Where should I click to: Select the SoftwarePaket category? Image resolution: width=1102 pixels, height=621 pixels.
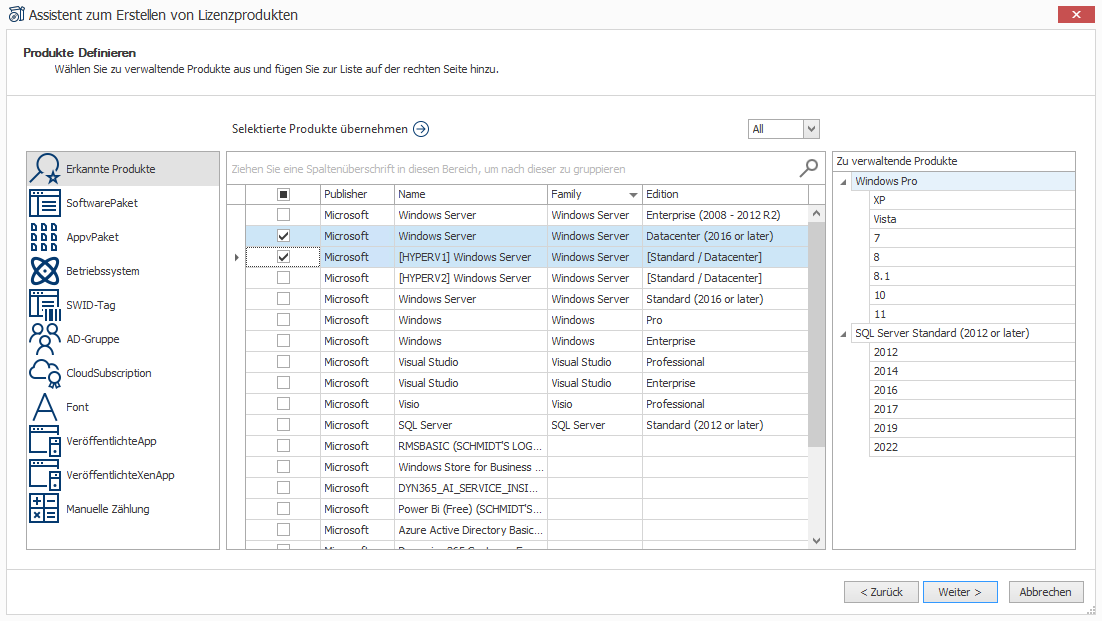(123, 203)
